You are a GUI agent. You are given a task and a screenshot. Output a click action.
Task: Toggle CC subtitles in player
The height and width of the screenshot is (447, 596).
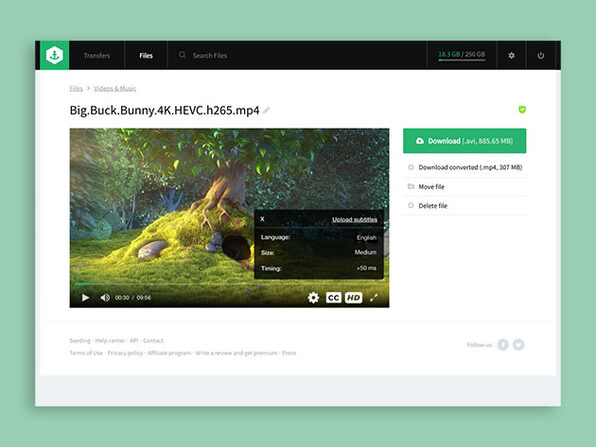333,298
